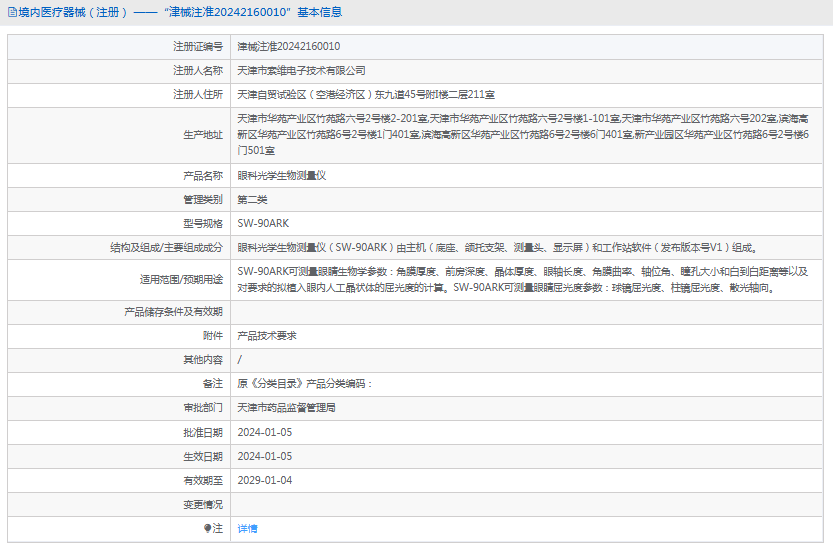Viewport: 833px width, 545px height.
Task: Open the 详情 link
Action: click(x=247, y=529)
